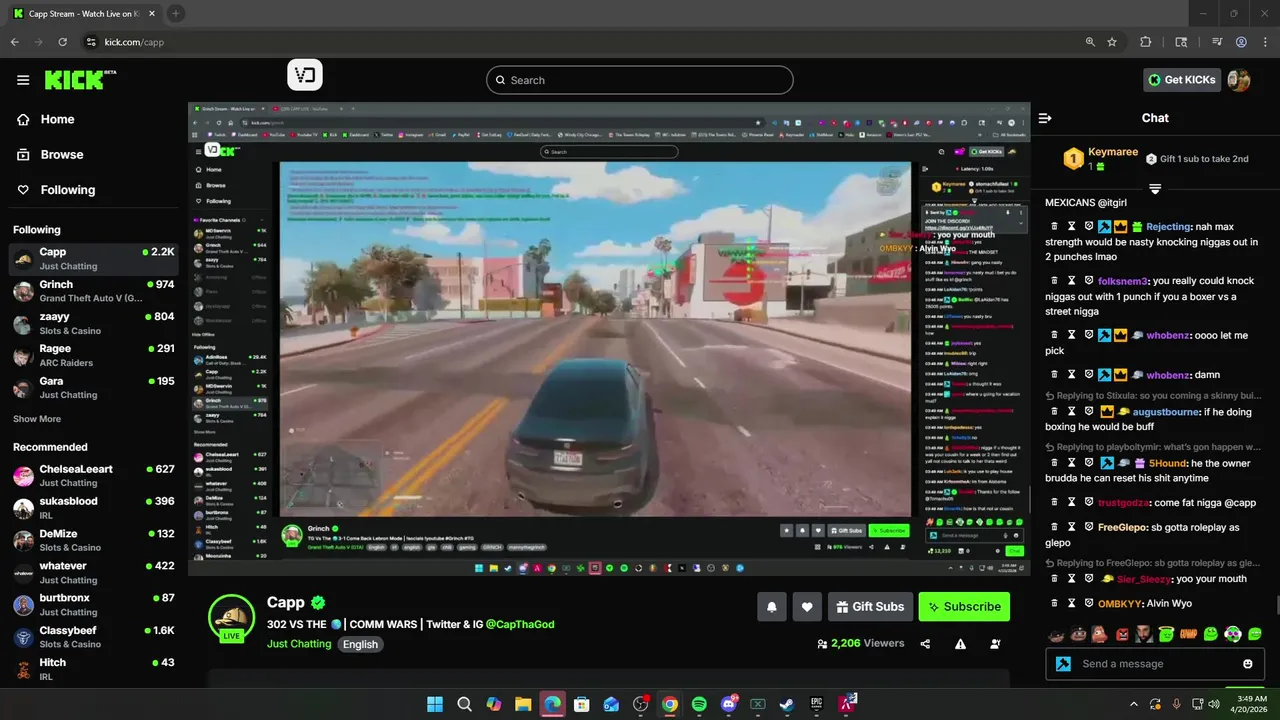Viewport: 1280px width, 720px height.
Task: Open sukasblood IRL channel
Action: click(94, 507)
